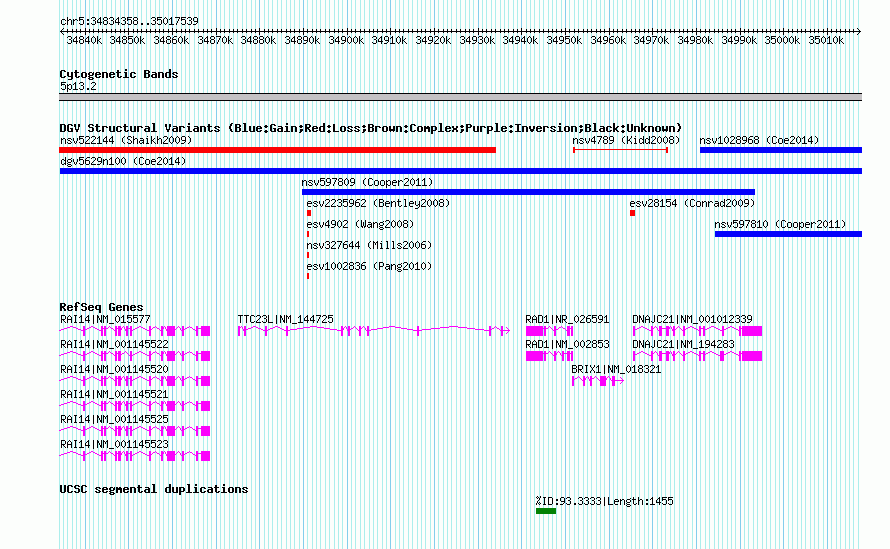Select esv1002836 (Pang2010) label

[370, 266]
